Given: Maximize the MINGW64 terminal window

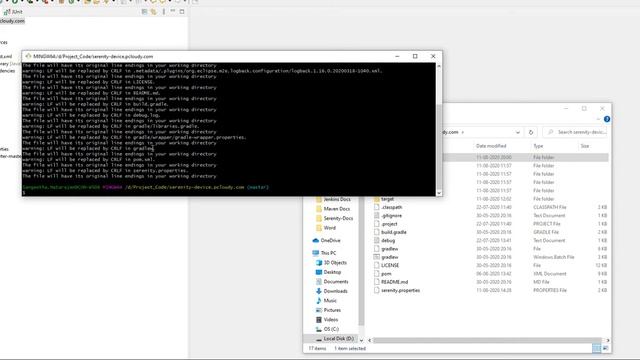Looking at the screenshot, I should (x=415, y=56).
